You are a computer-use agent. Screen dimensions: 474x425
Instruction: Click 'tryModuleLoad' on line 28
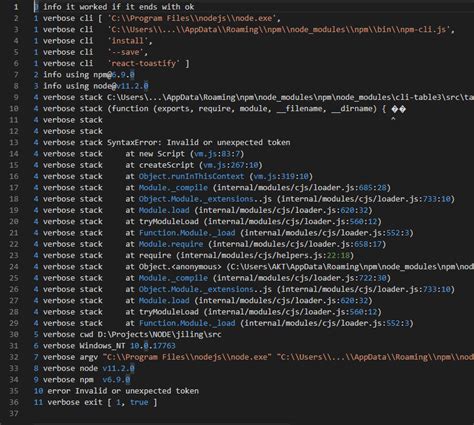coord(169,312)
